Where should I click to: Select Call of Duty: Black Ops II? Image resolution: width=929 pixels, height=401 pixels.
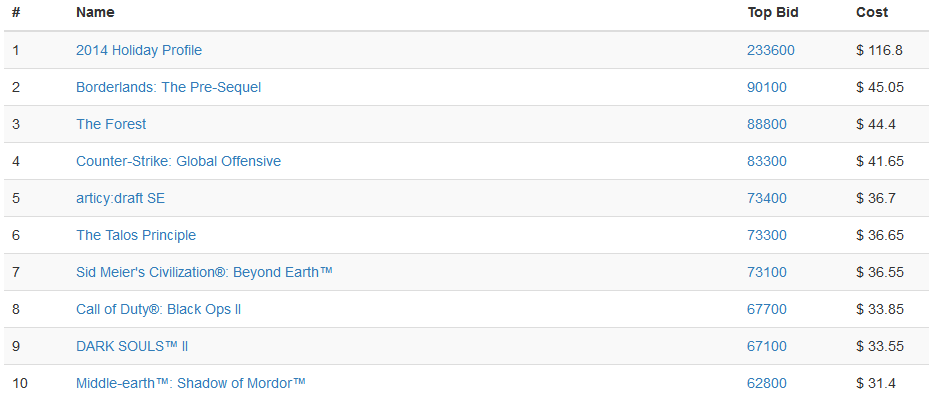pyautogui.click(x=158, y=309)
